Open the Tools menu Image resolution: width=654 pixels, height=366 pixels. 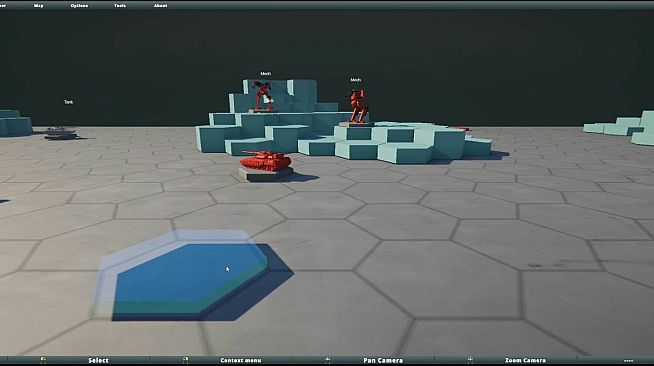click(120, 5)
